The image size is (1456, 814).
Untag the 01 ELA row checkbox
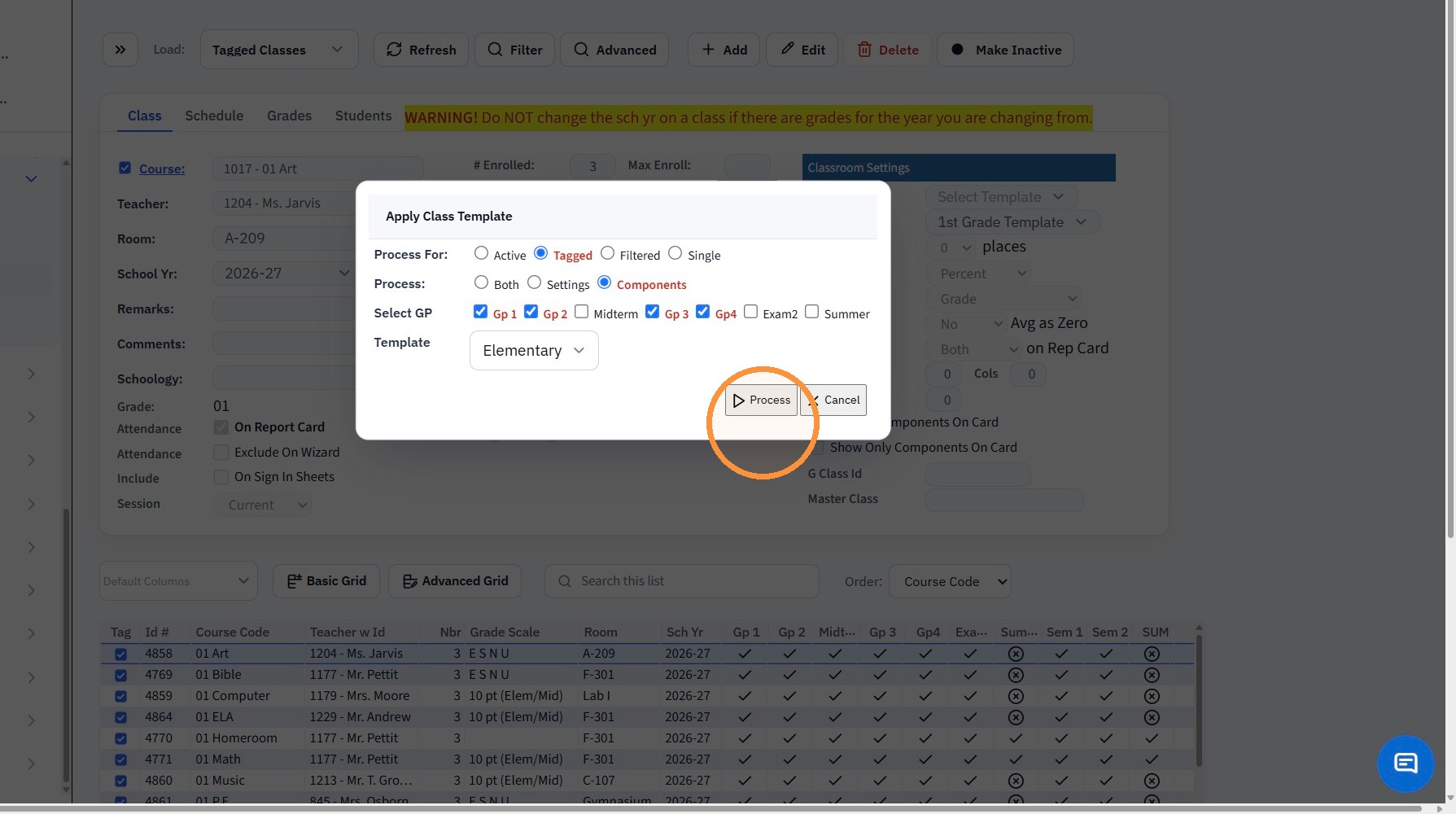[x=120, y=717]
